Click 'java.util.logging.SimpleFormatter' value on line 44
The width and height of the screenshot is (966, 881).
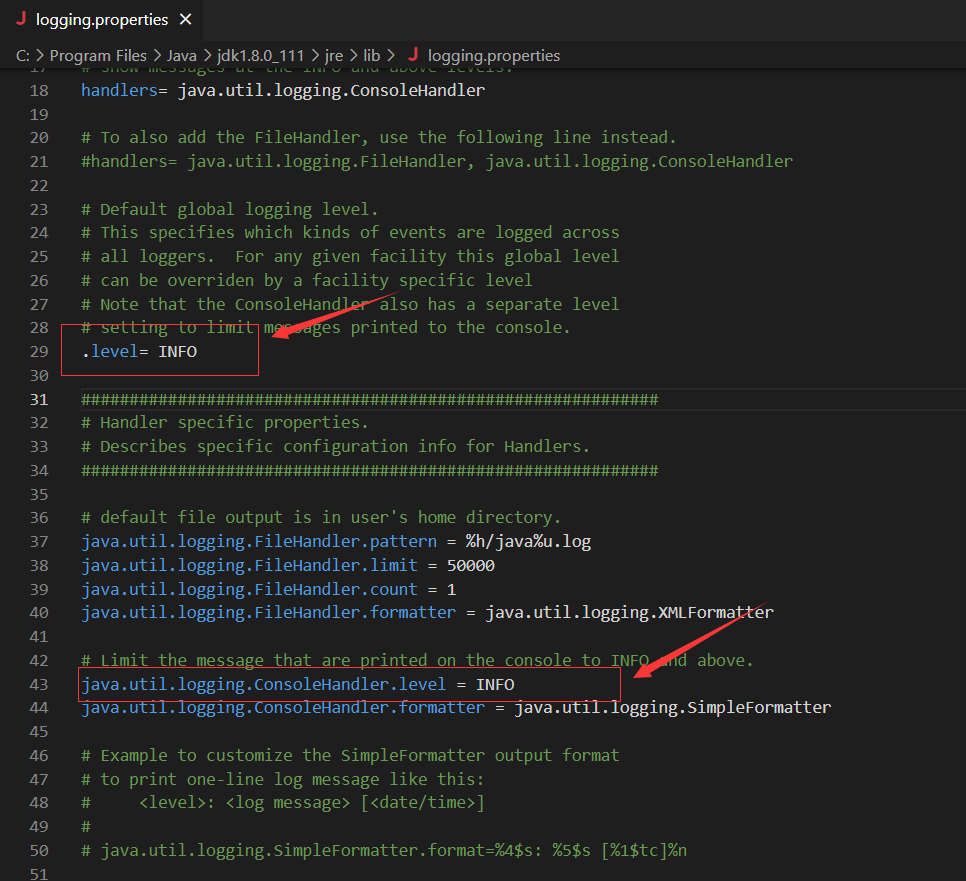coord(673,707)
